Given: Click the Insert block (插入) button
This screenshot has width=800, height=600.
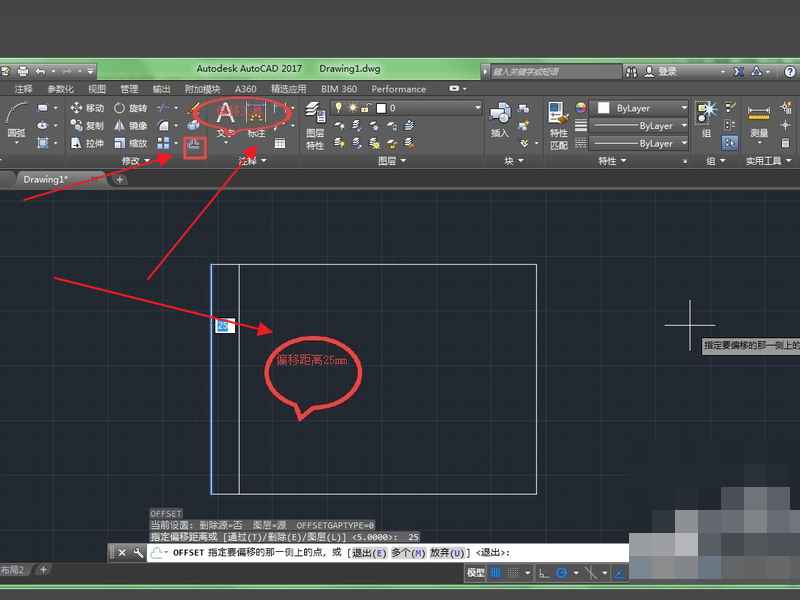Looking at the screenshot, I should [x=499, y=120].
